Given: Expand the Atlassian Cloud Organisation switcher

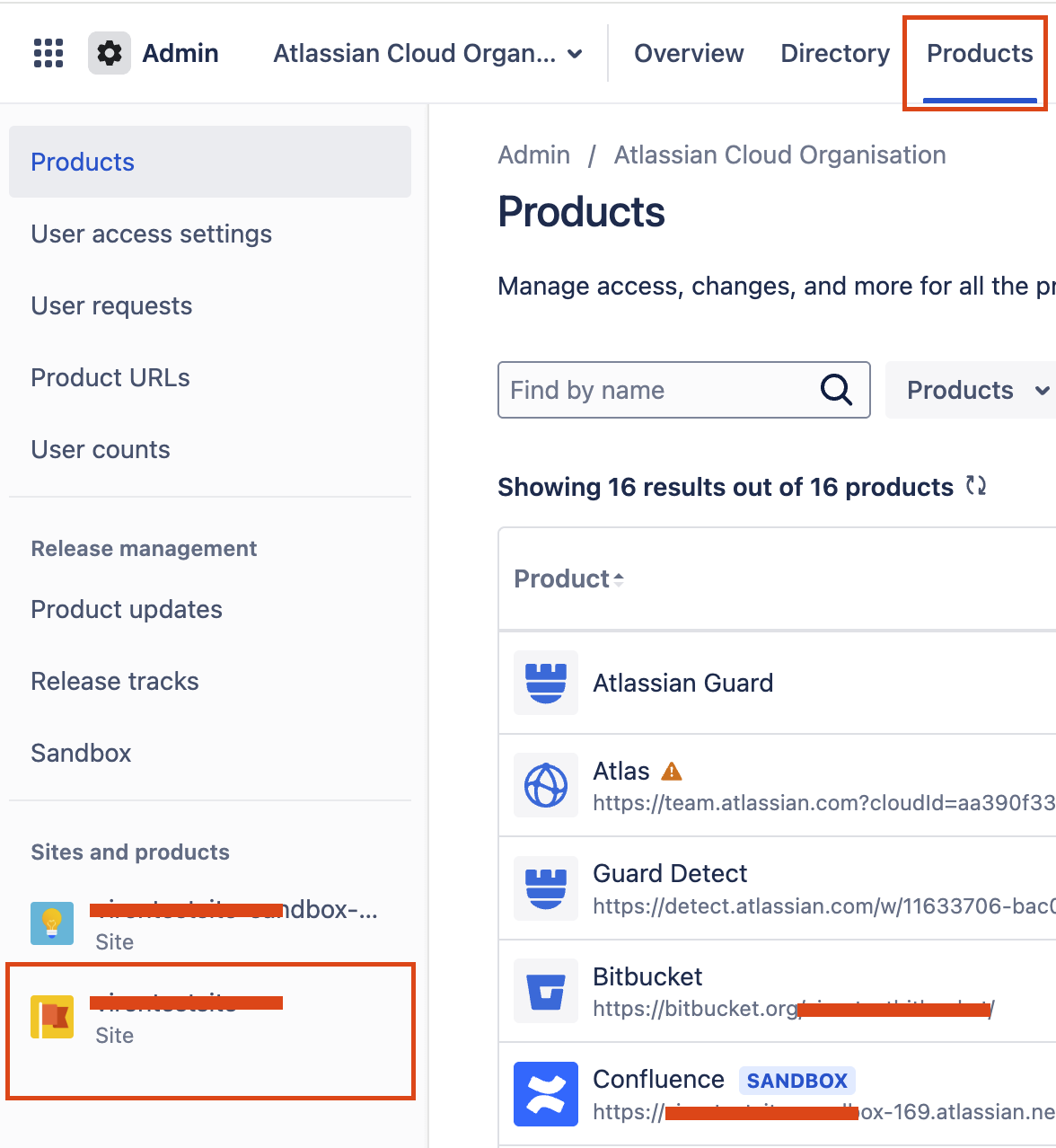Looking at the screenshot, I should 427,53.
